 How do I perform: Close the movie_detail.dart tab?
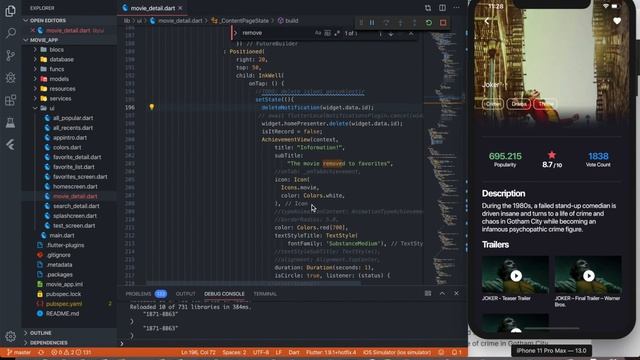(x=180, y=8)
